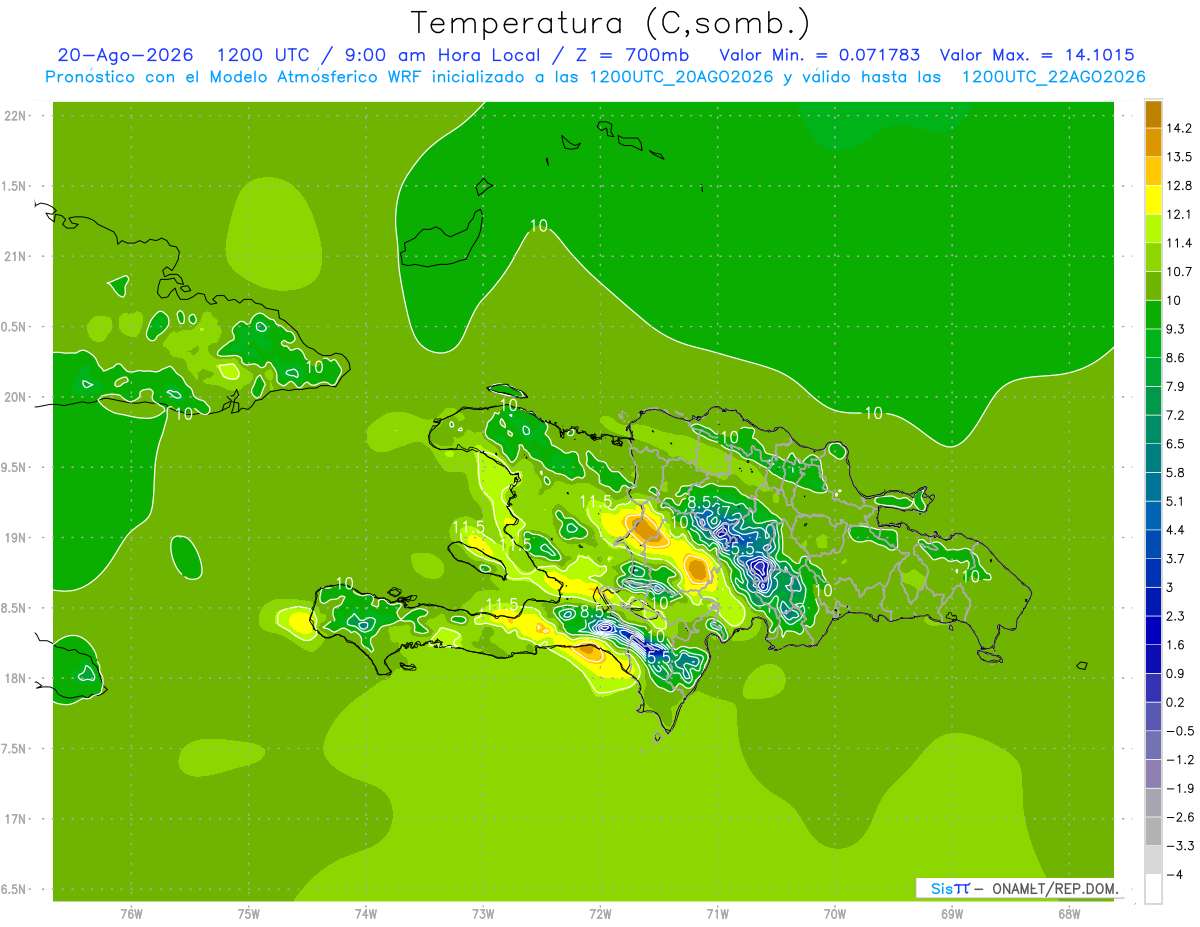Click the '71W' longitude axis label
The image size is (1200, 927).
(x=717, y=914)
